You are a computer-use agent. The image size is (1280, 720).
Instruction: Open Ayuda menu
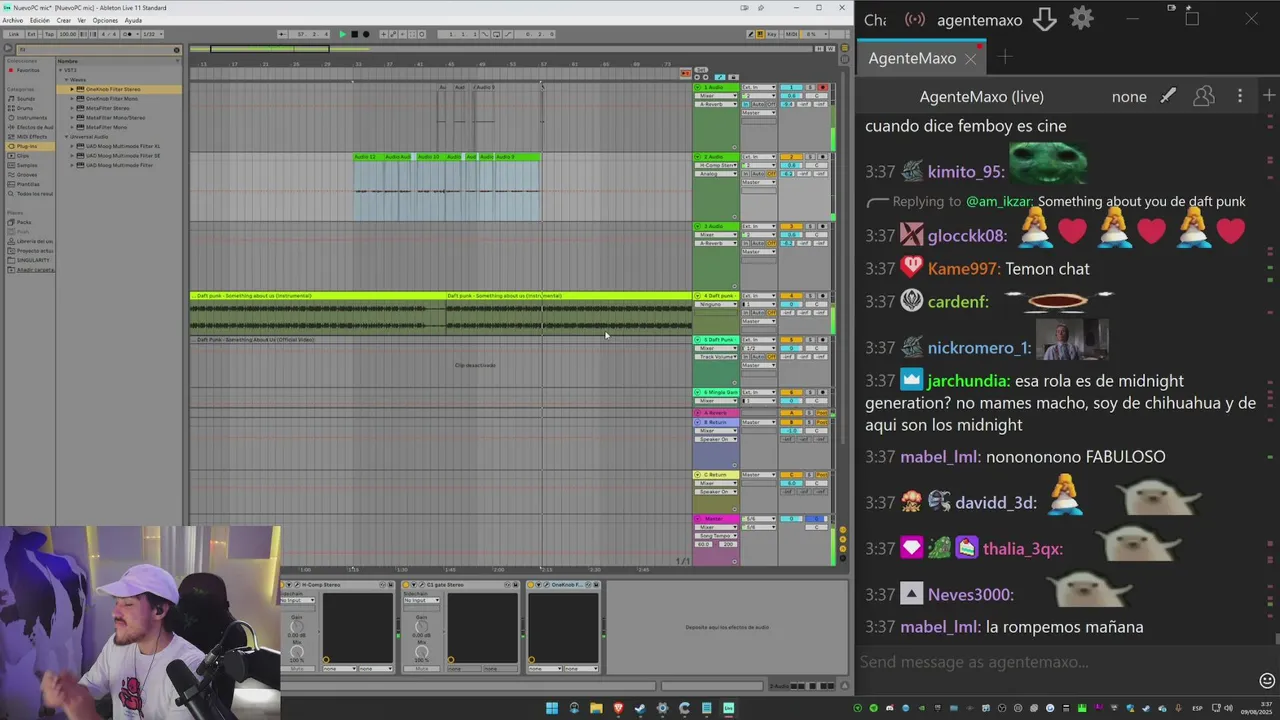pyautogui.click(x=133, y=20)
